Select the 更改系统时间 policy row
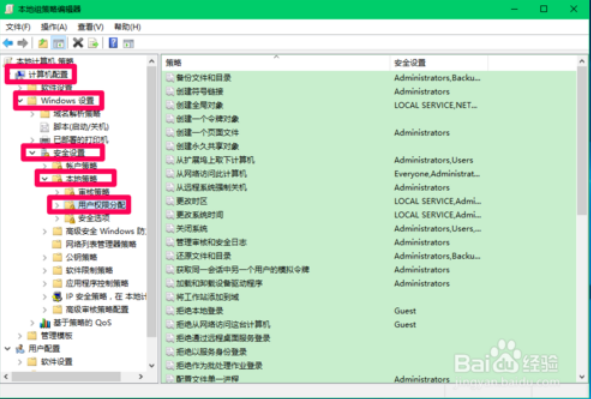The image size is (591, 399). coord(369,215)
